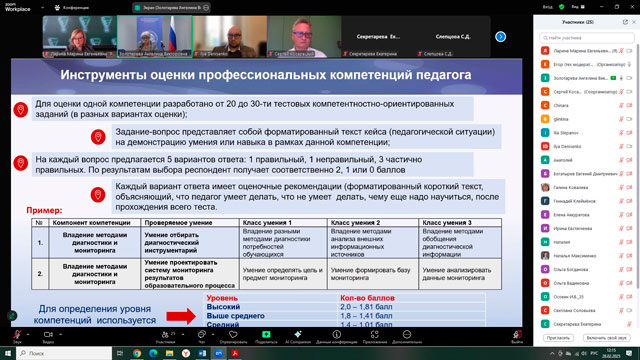The width and height of the screenshot is (640, 360).
Task: Click the Пригласить invite button
Action: (558, 338)
